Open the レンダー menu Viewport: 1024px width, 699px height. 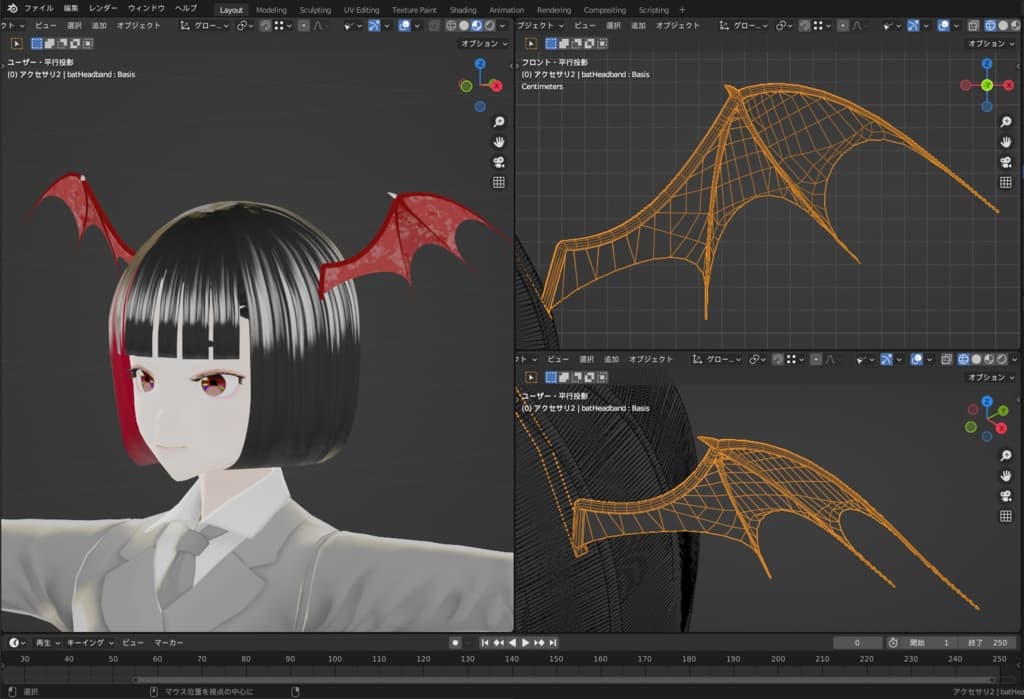[x=103, y=9]
